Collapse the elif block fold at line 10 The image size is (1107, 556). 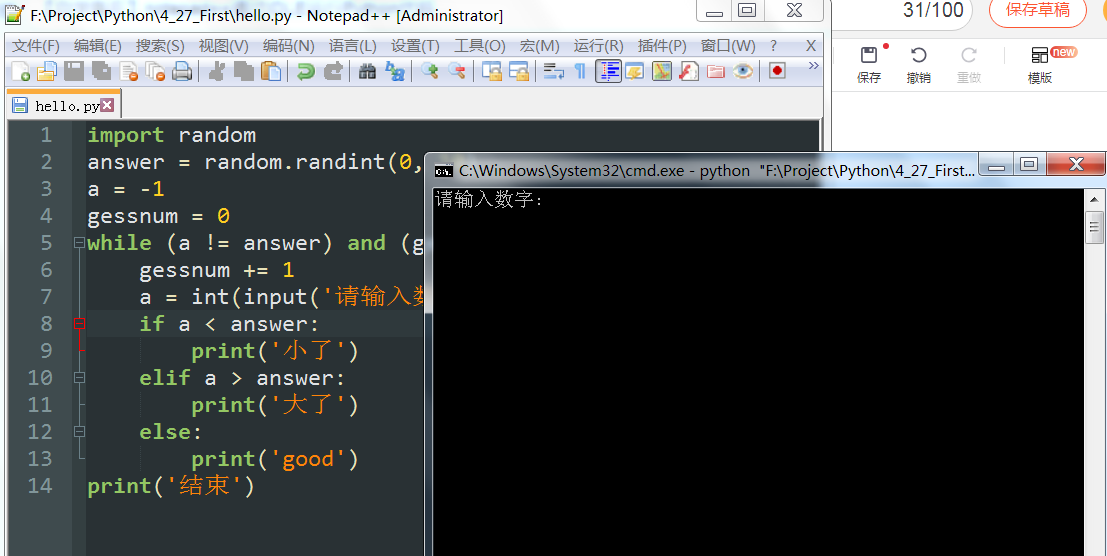(x=79, y=378)
